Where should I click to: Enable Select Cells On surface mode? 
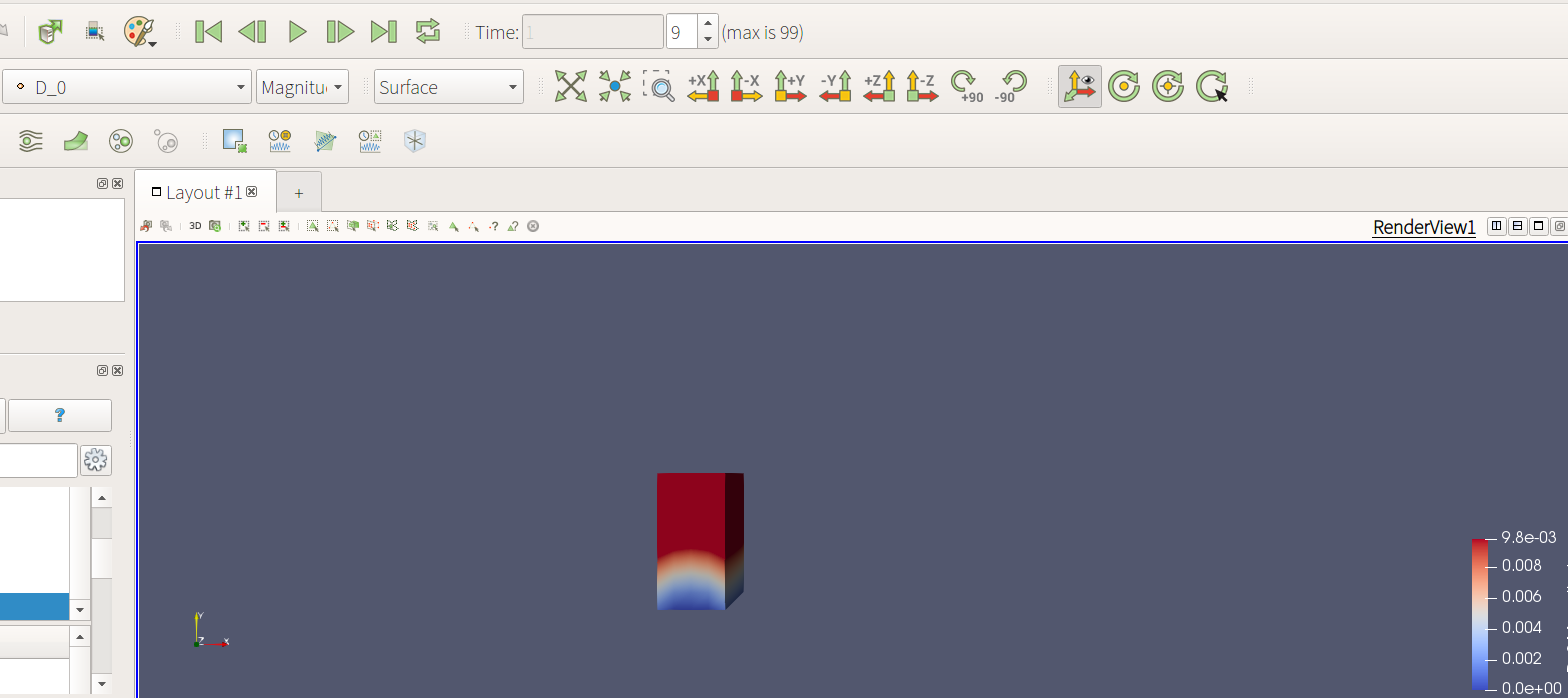tap(313, 226)
